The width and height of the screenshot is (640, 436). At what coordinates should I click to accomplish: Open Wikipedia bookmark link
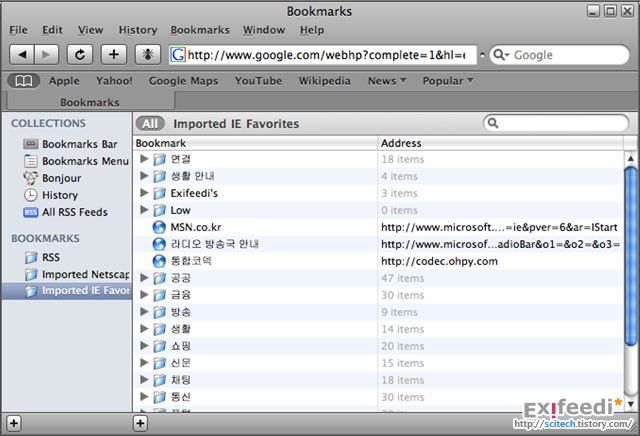[x=324, y=81]
